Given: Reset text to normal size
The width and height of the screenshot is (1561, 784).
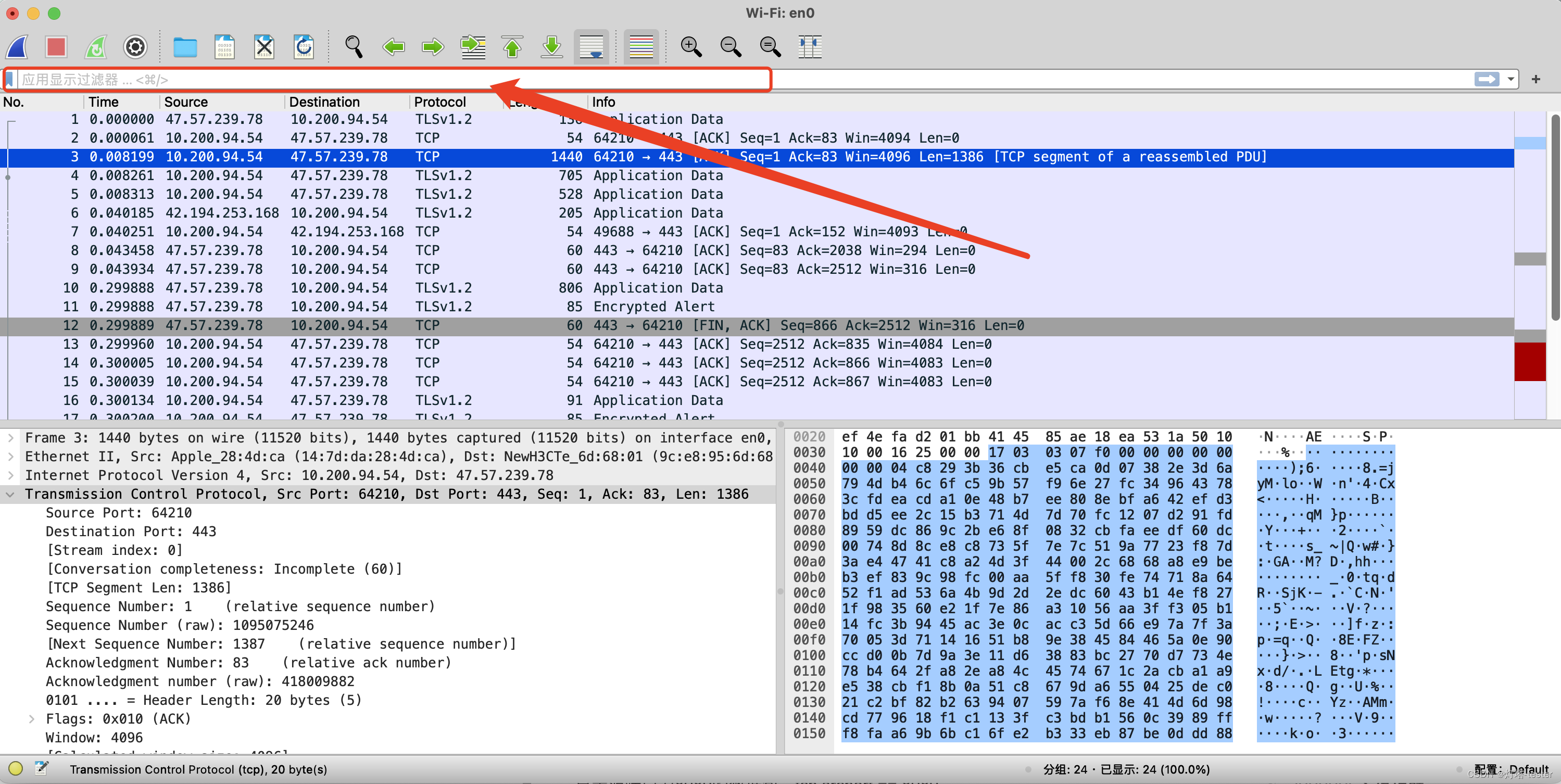Looking at the screenshot, I should pos(770,47).
